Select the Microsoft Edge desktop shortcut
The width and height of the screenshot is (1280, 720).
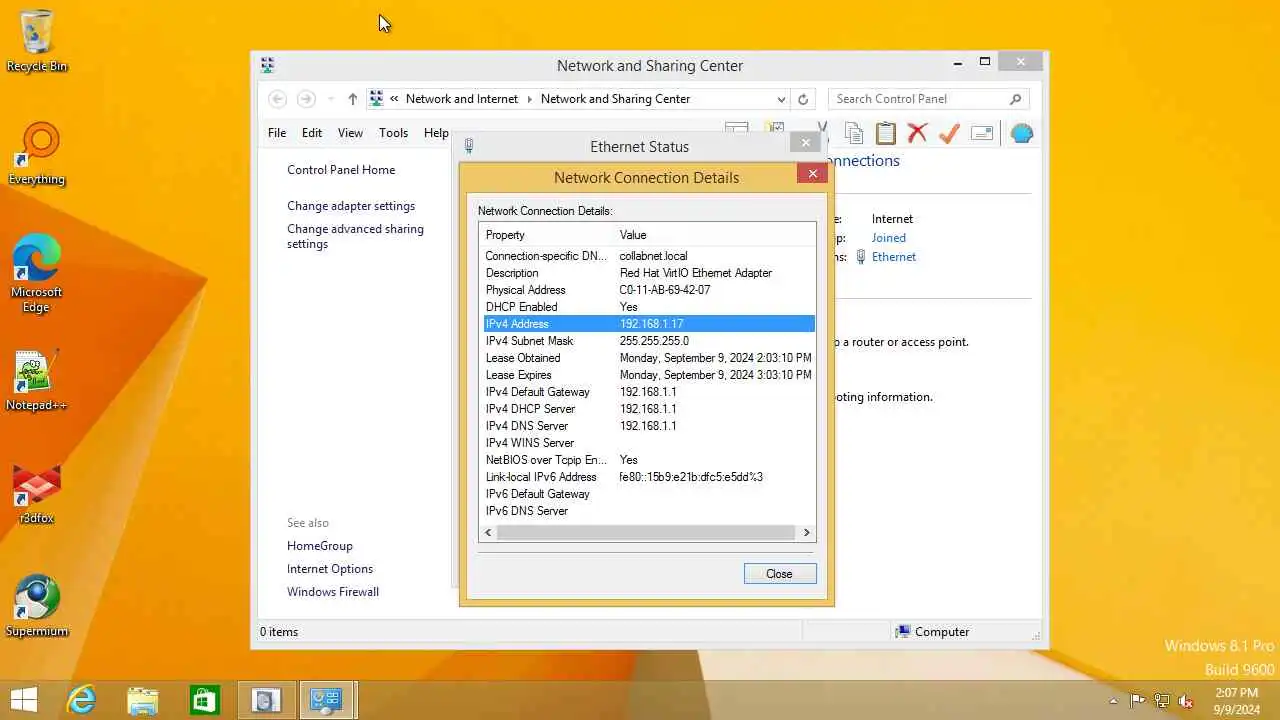tap(37, 273)
